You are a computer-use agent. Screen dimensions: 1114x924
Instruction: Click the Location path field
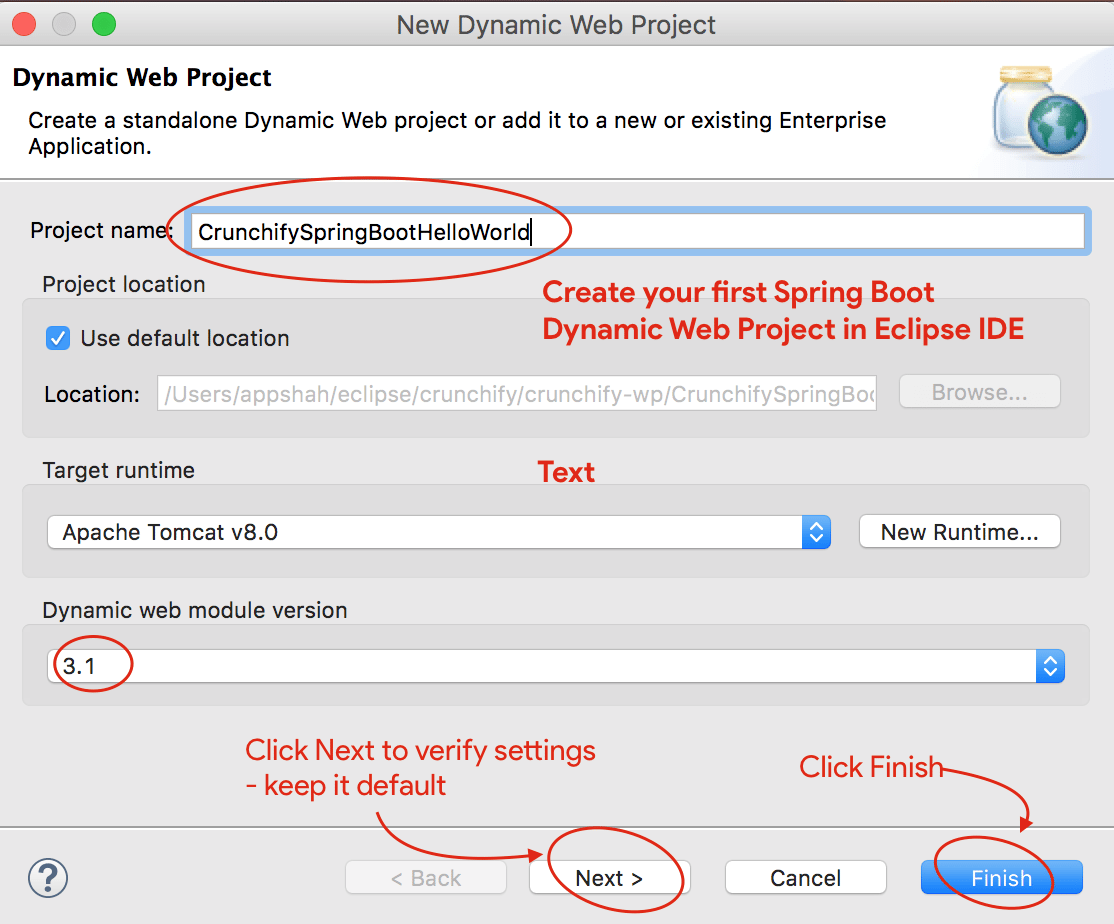coord(516,393)
